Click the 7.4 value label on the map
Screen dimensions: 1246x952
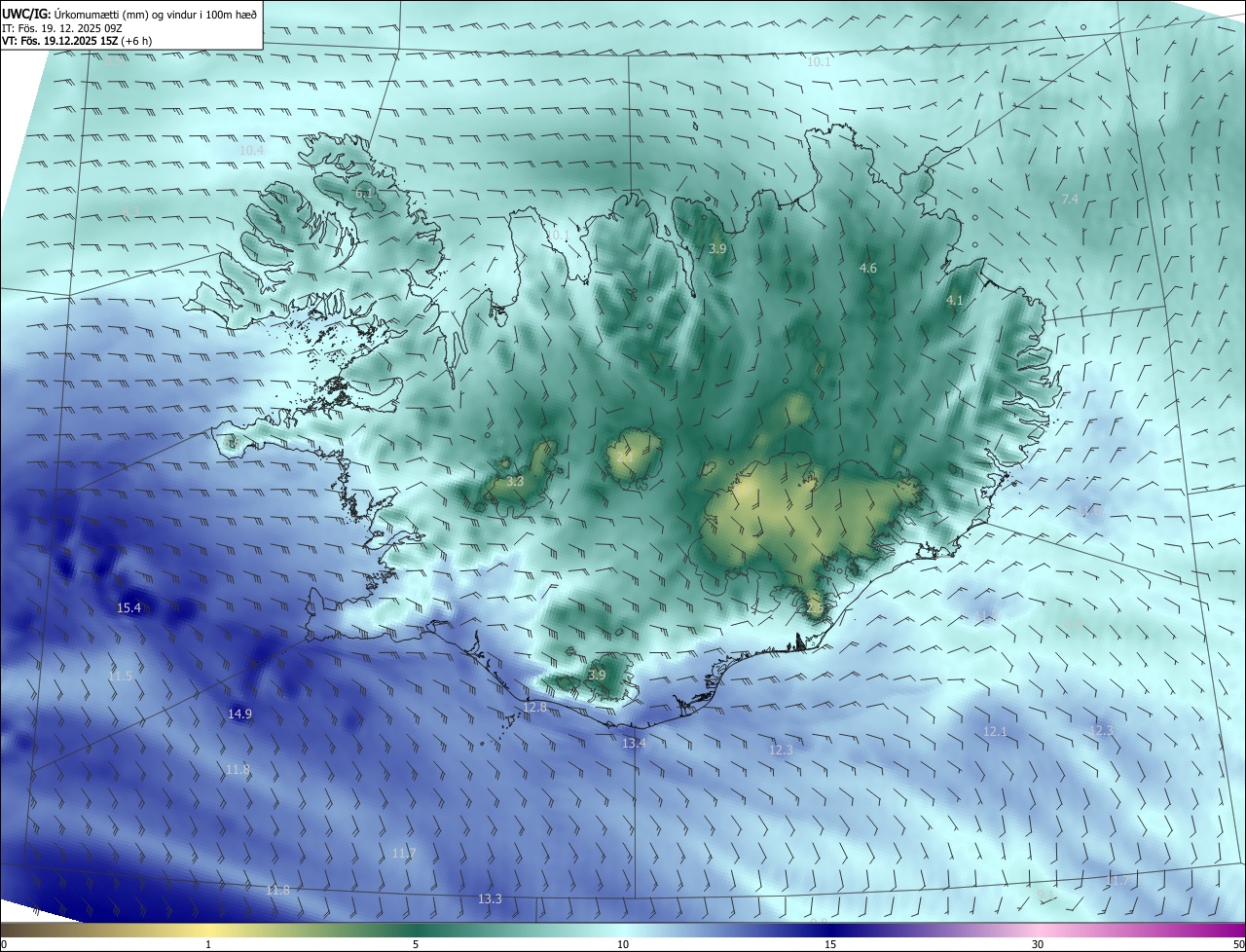coord(1070,199)
